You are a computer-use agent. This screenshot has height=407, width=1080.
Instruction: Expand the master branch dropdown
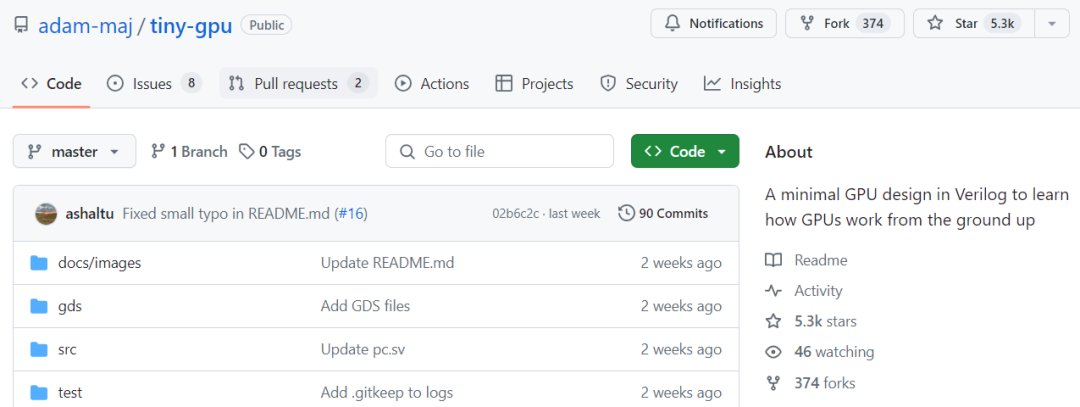73,152
